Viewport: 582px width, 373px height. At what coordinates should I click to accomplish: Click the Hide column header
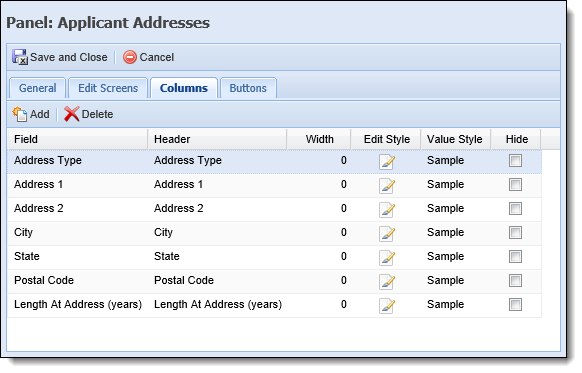pos(516,139)
